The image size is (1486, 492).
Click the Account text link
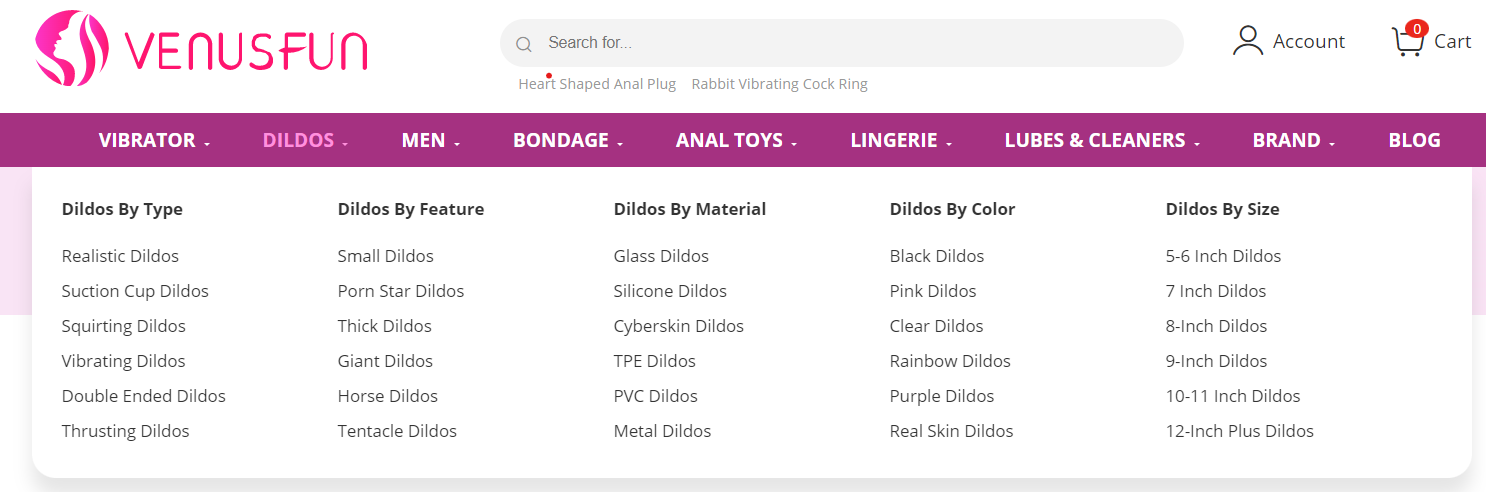[x=1308, y=41]
